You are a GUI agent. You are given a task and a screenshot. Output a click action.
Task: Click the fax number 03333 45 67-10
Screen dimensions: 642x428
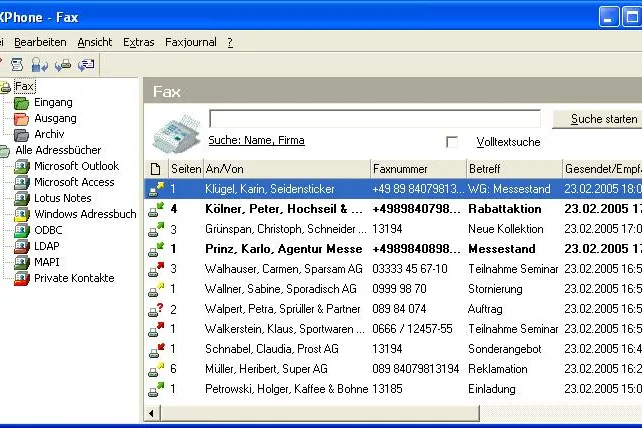tap(409, 269)
